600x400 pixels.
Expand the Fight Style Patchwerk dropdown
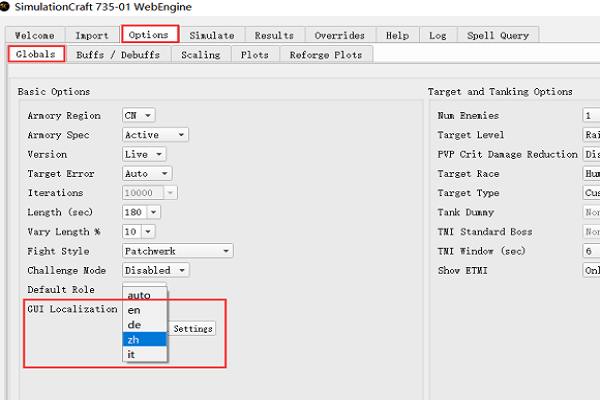coord(178,251)
